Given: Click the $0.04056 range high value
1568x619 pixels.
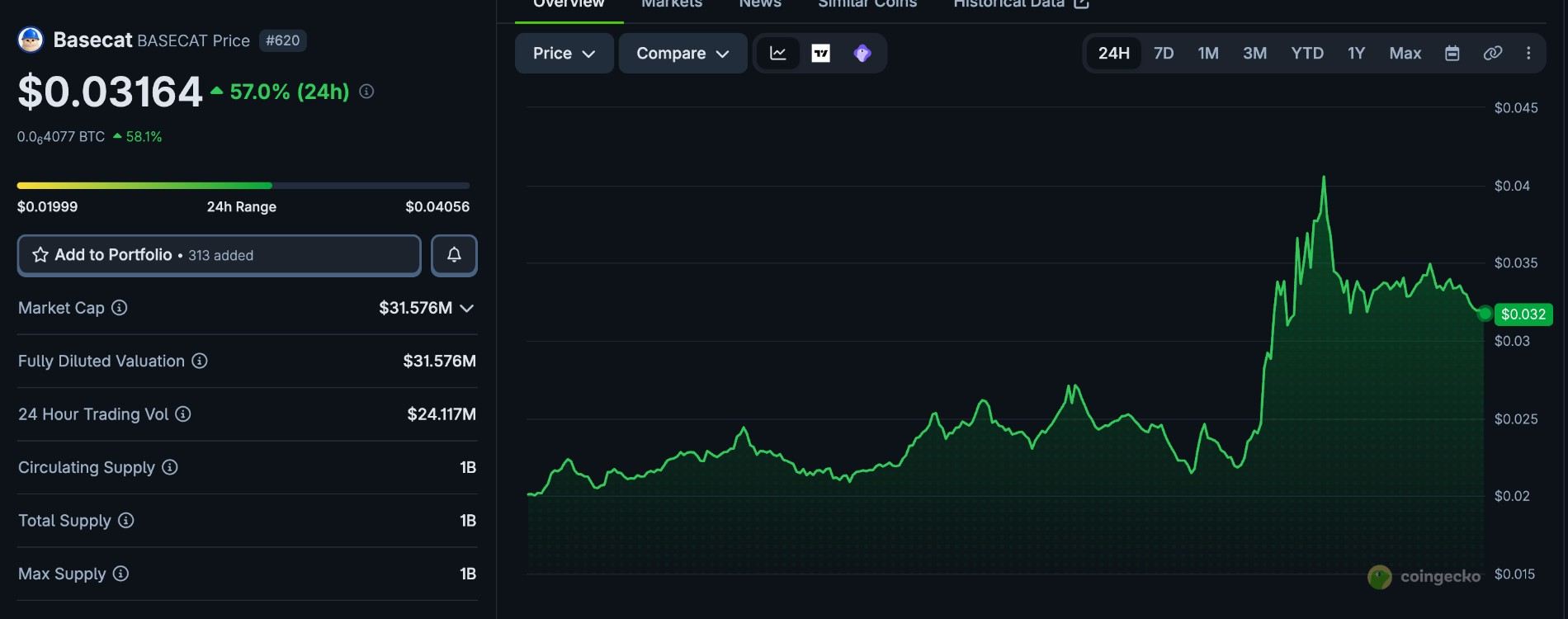Looking at the screenshot, I should (x=437, y=207).
